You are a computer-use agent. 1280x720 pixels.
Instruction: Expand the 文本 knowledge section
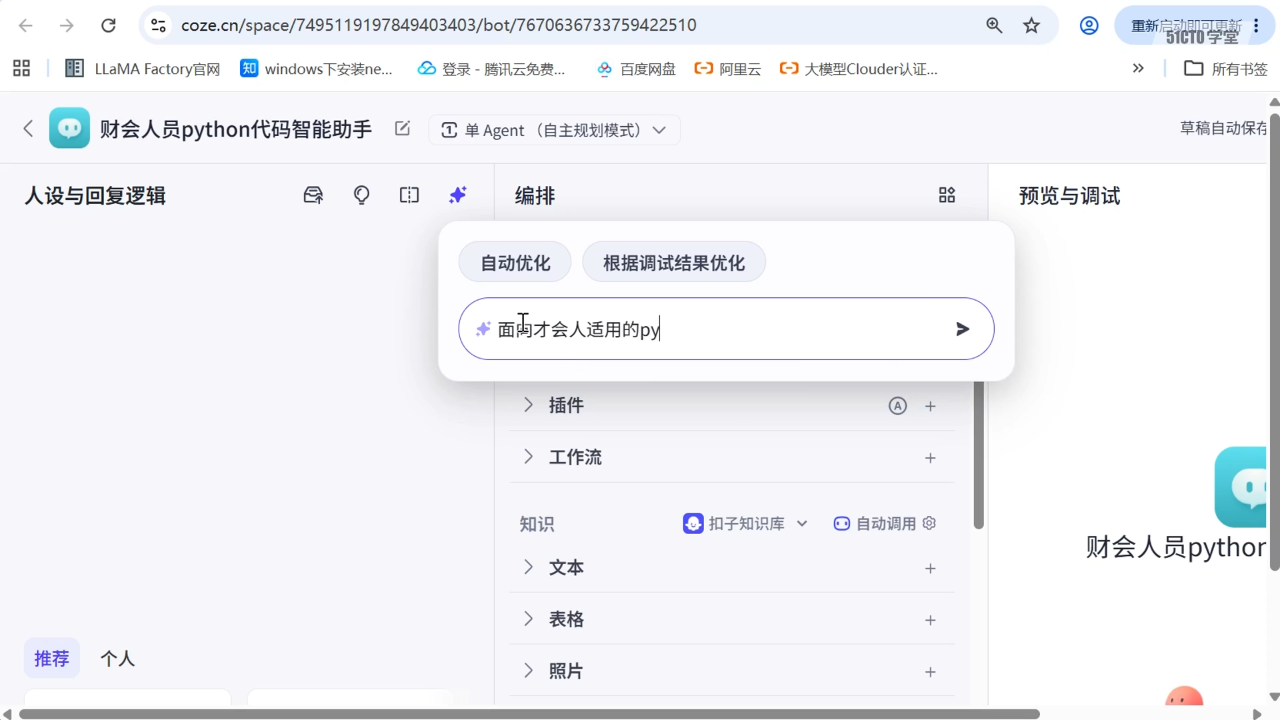coord(528,567)
